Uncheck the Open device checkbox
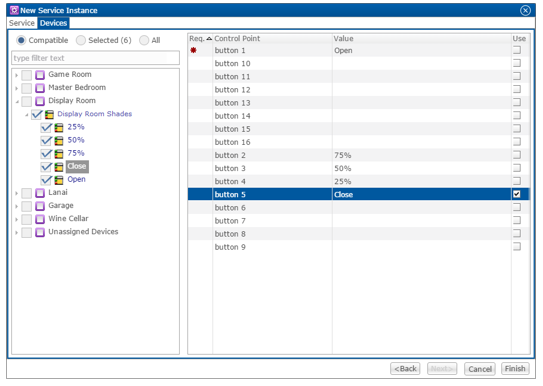Image resolution: width=543 pixels, height=386 pixels. tap(46, 180)
